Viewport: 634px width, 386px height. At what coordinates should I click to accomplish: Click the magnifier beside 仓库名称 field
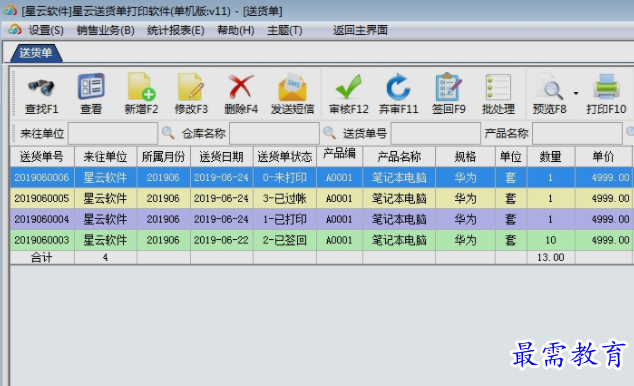[329, 133]
